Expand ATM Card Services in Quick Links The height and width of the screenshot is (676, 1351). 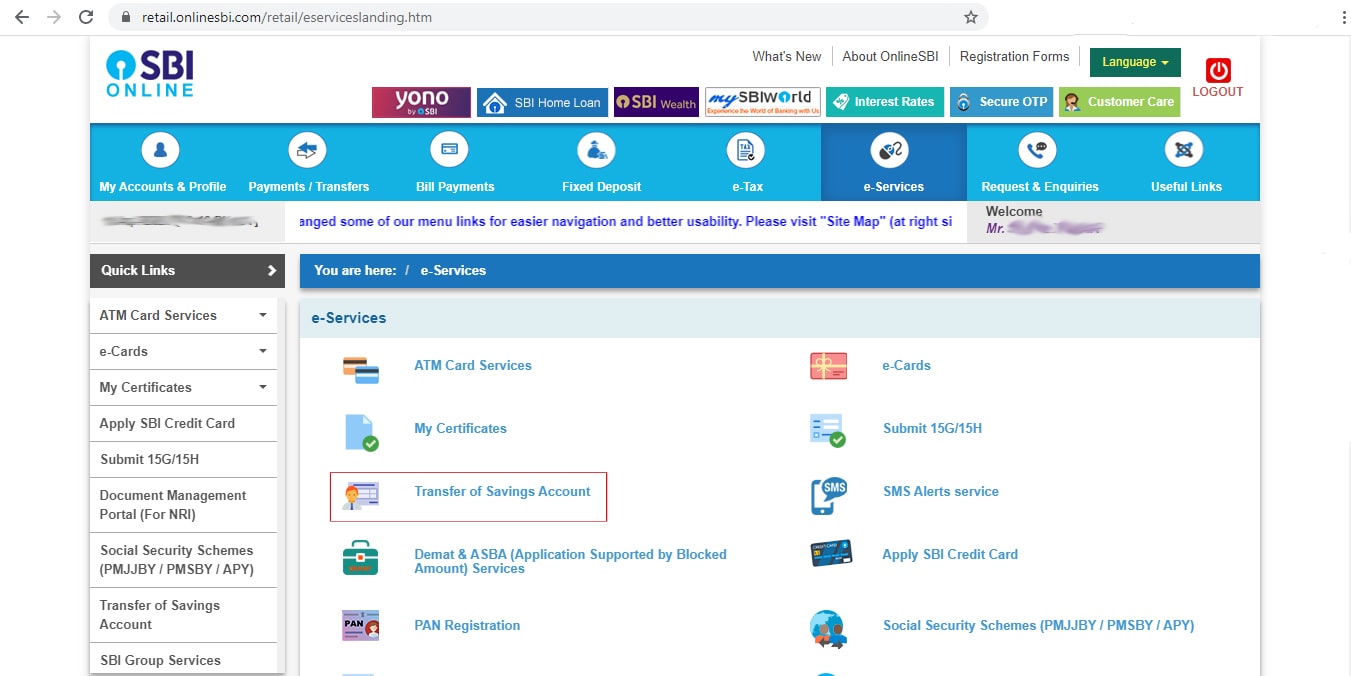pyautogui.click(x=263, y=315)
